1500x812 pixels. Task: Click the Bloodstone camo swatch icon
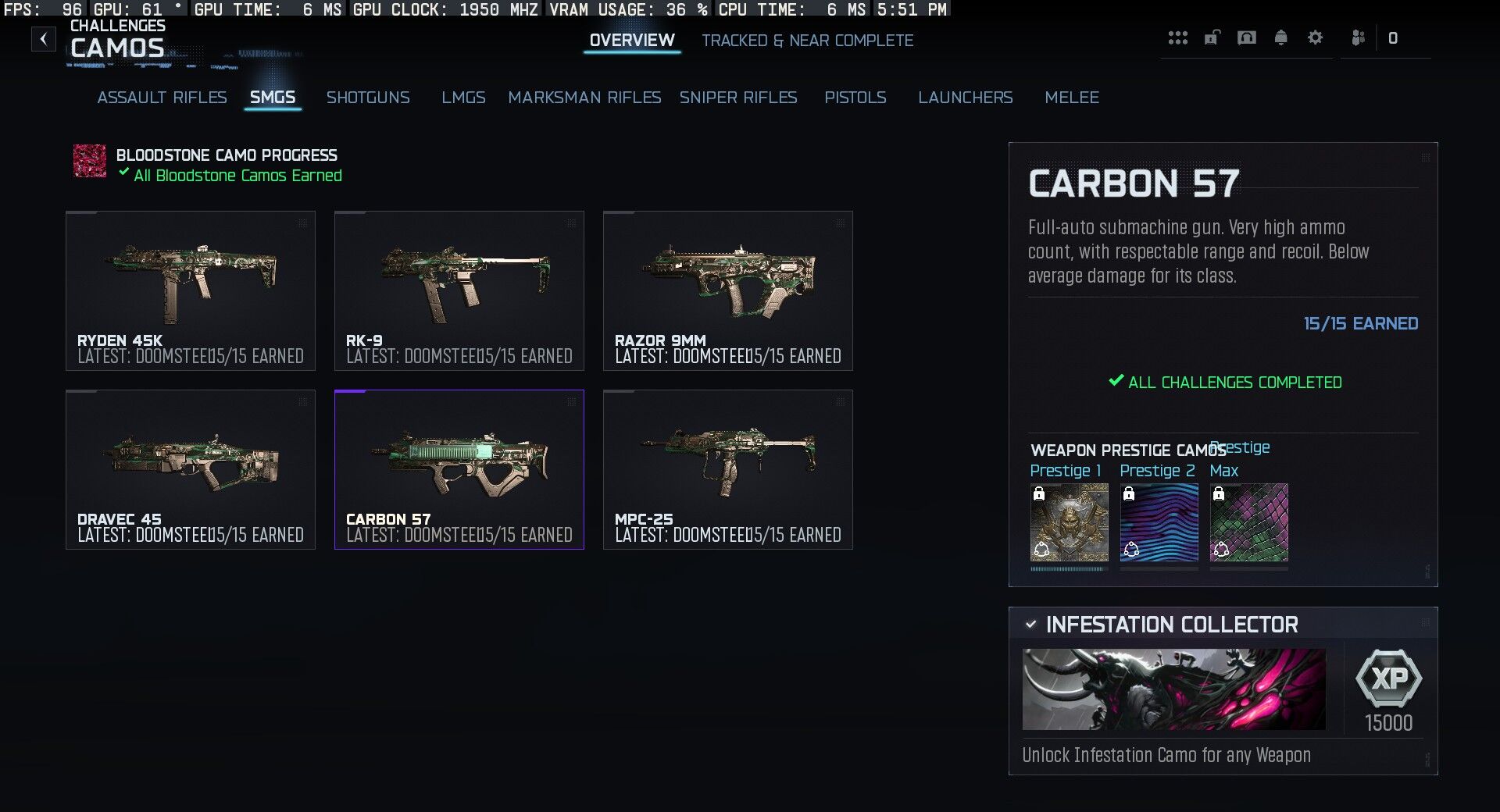[x=89, y=161]
